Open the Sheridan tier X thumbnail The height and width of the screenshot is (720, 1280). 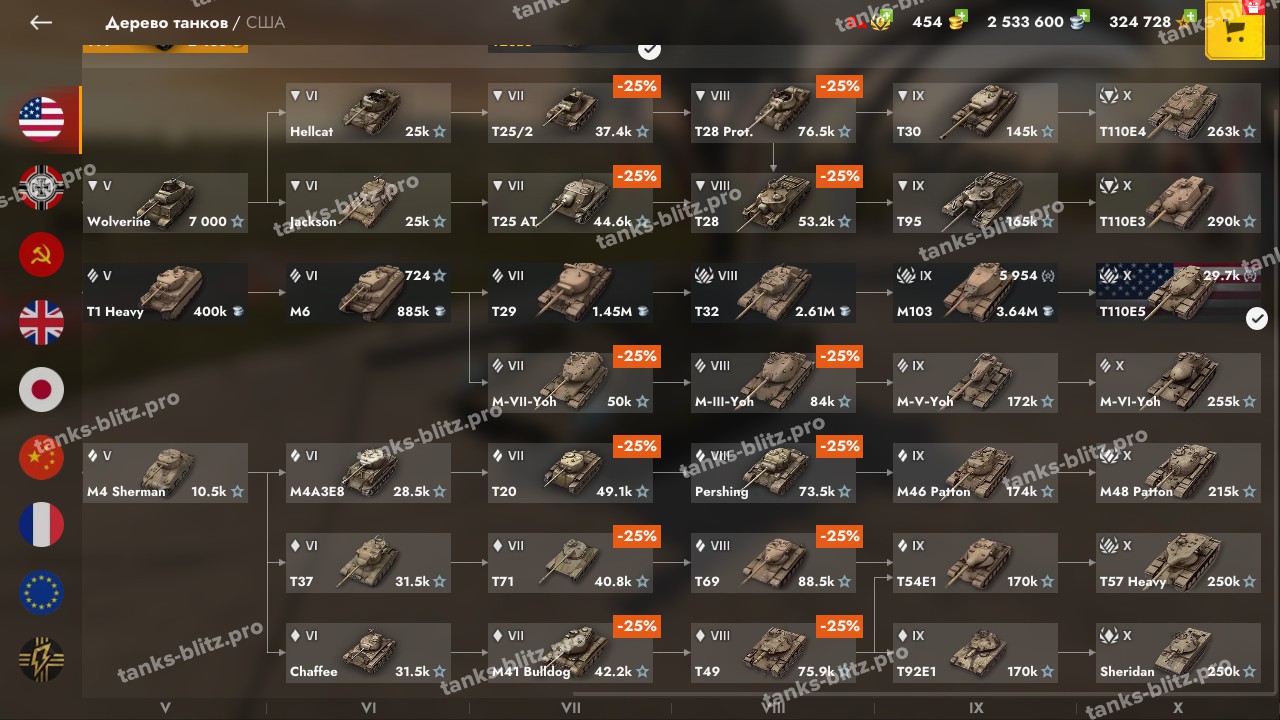click(x=1178, y=653)
